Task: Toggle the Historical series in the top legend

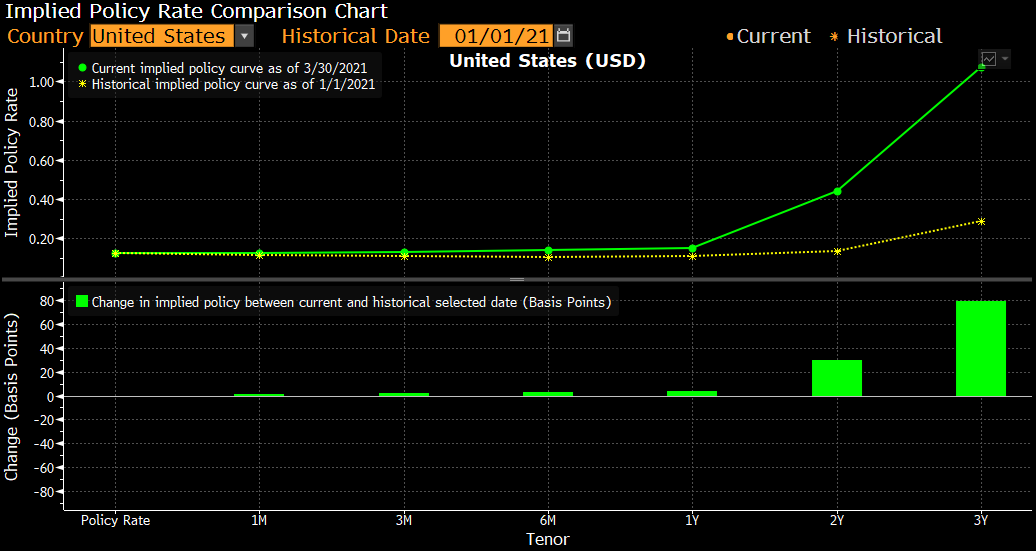Action: click(886, 36)
